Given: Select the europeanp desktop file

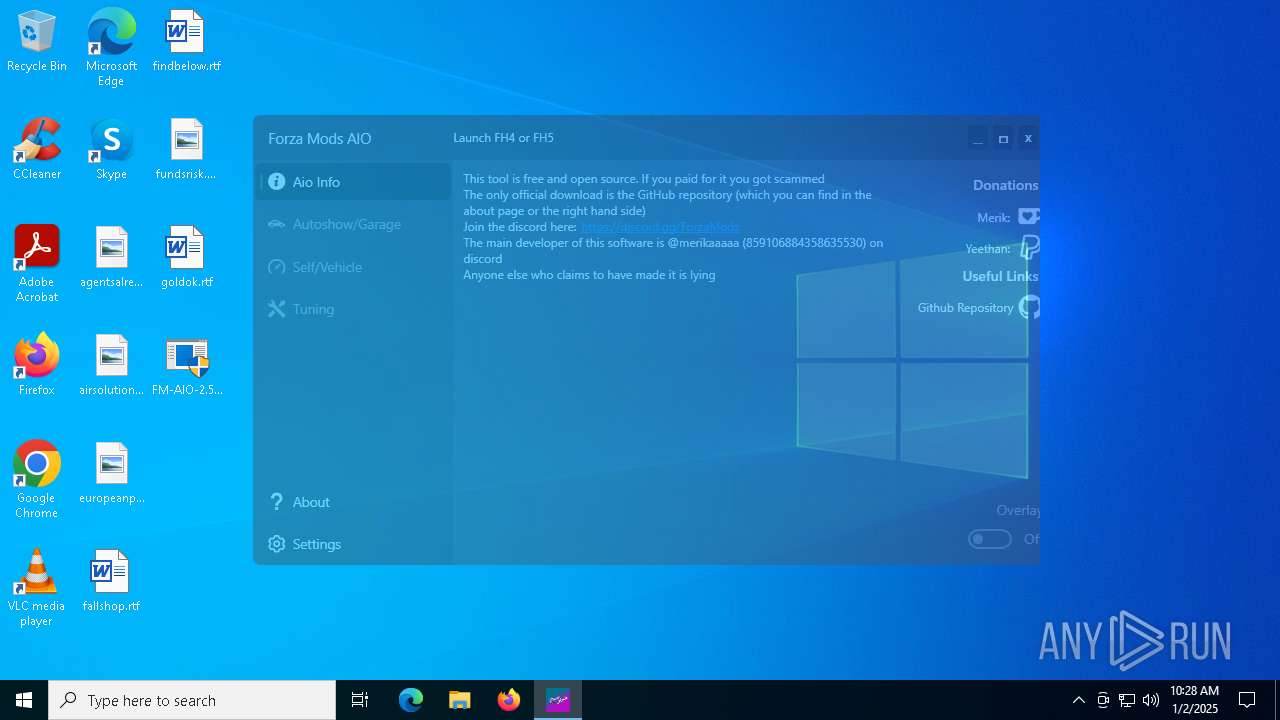Looking at the screenshot, I should [x=111, y=474].
